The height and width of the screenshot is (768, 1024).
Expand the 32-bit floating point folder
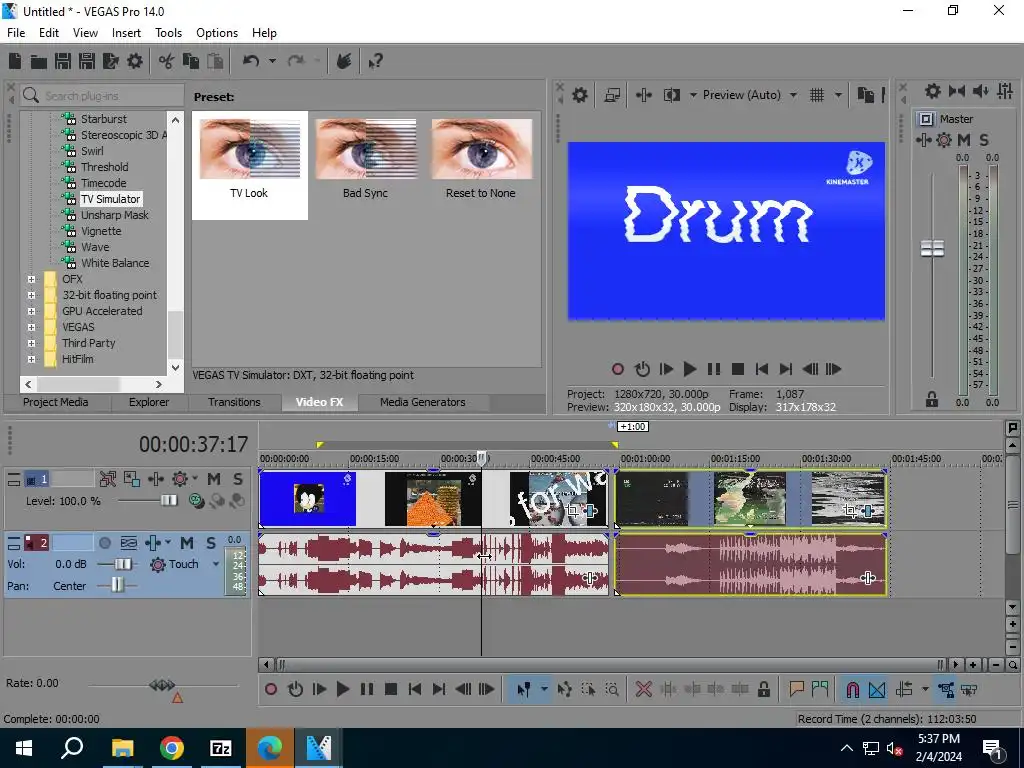tap(31, 295)
